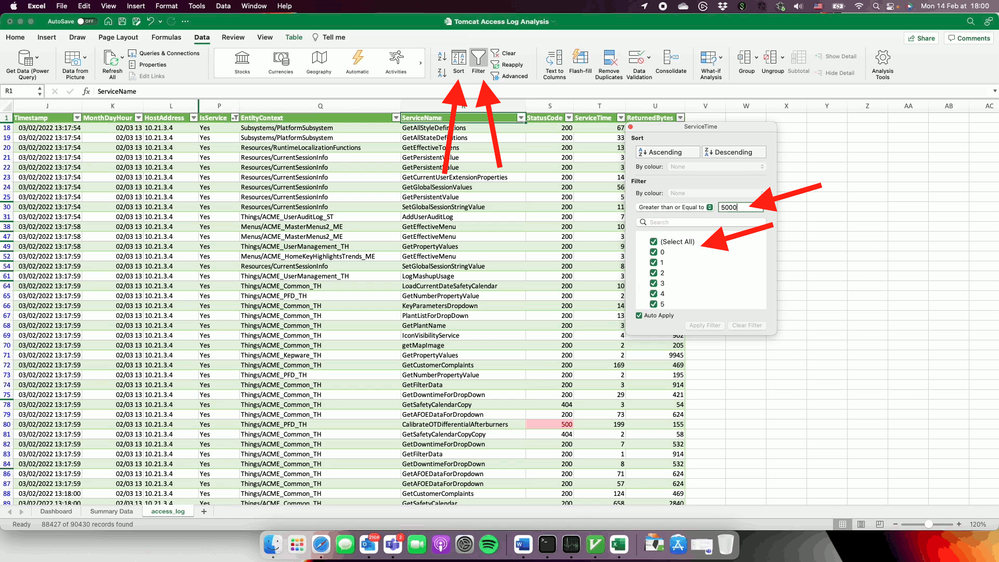The image size is (999, 562).
Task: Click the Filter funnel icon in the ribbon
Action: 479,62
